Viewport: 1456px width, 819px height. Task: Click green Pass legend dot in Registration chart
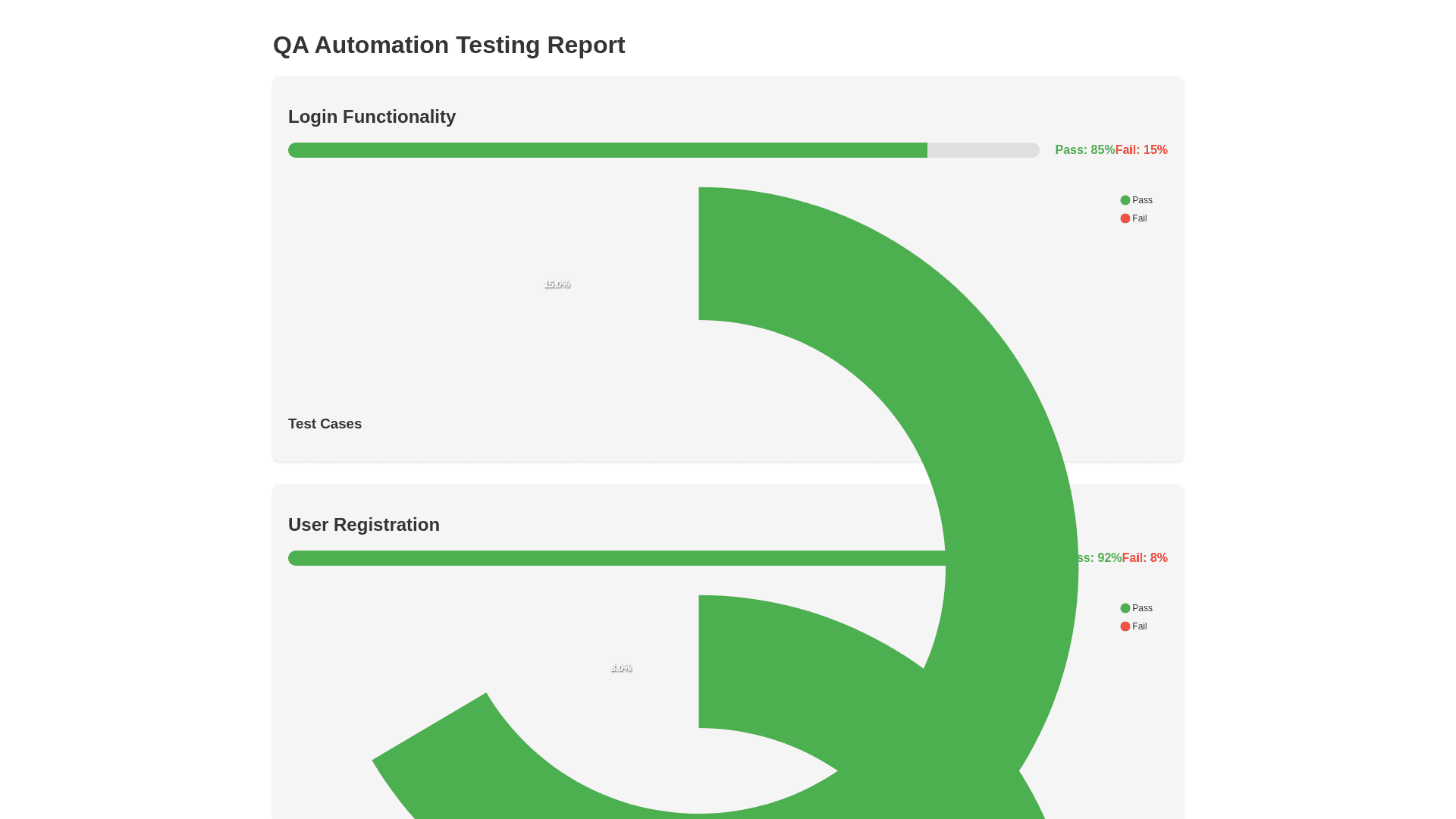[x=1125, y=608]
